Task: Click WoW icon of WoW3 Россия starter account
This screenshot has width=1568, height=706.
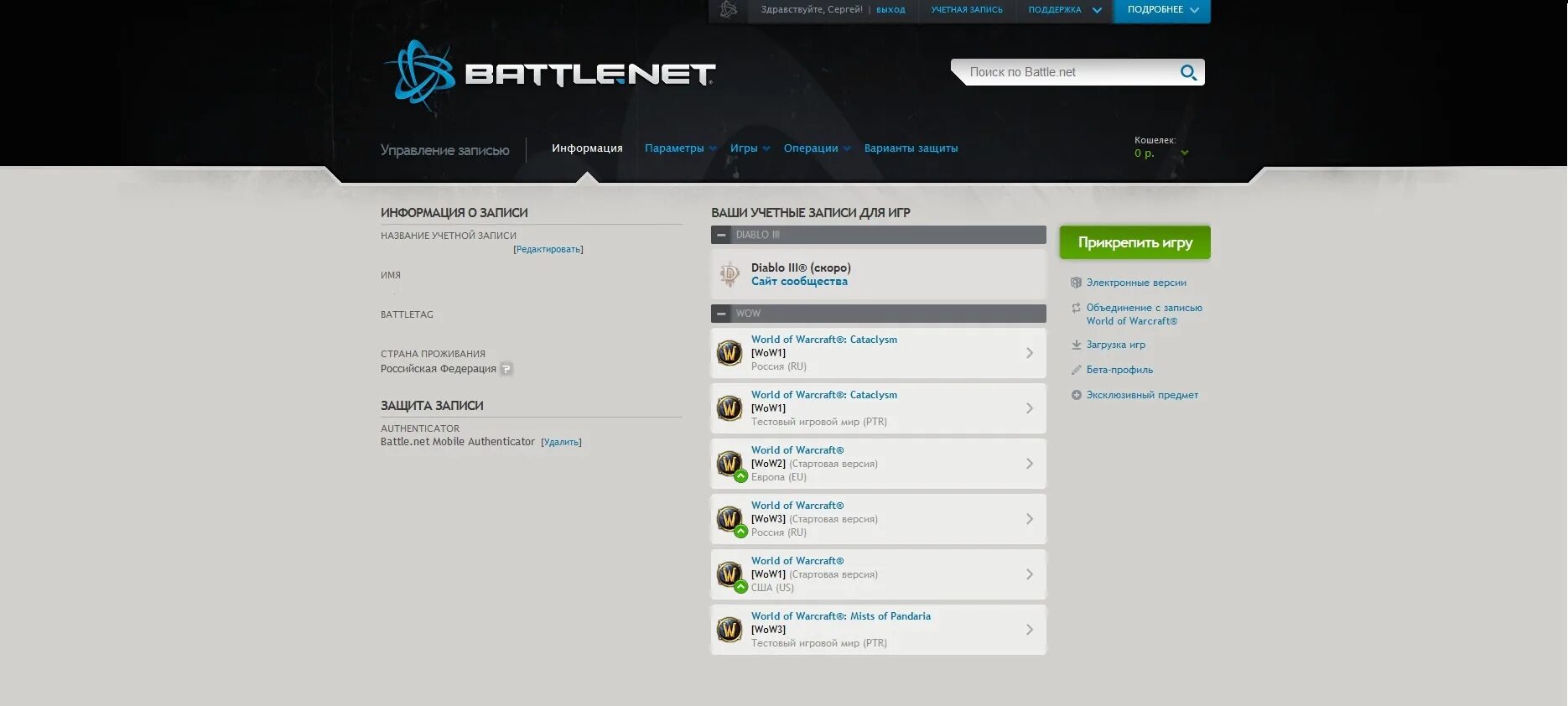Action: click(729, 518)
